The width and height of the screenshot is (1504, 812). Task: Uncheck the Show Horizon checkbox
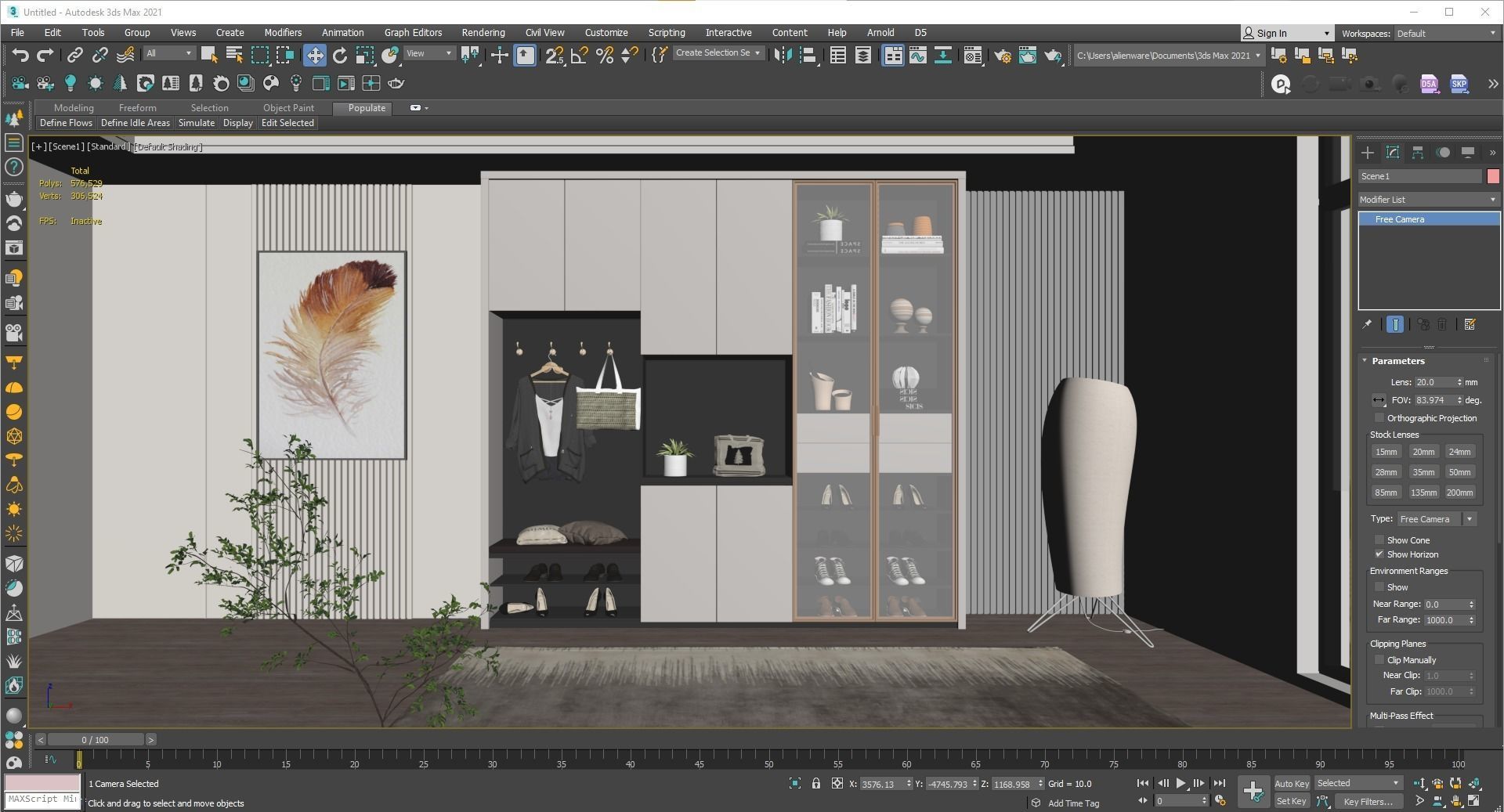(1379, 554)
